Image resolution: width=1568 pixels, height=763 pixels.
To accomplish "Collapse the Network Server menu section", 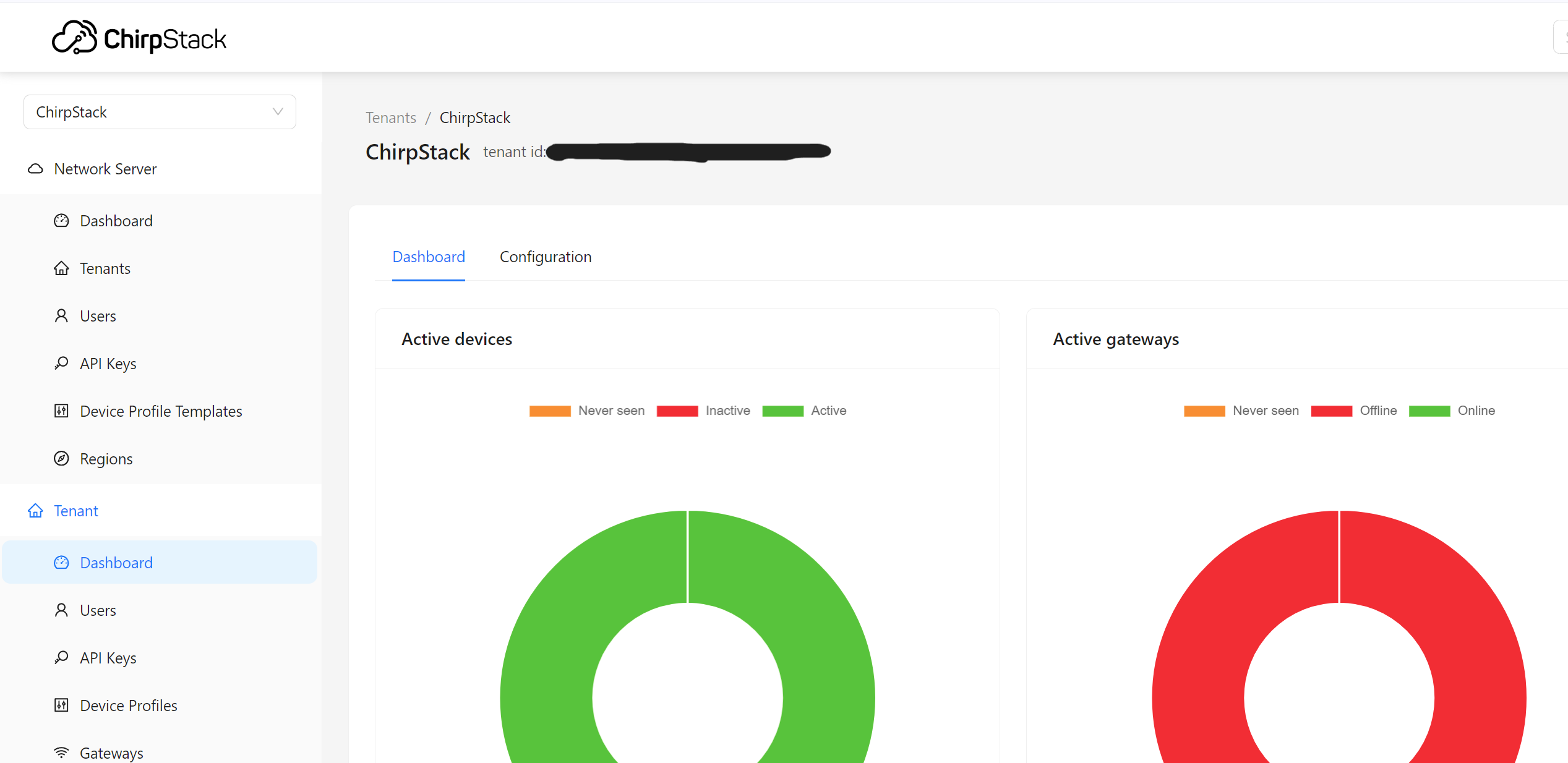I will coord(161,169).
